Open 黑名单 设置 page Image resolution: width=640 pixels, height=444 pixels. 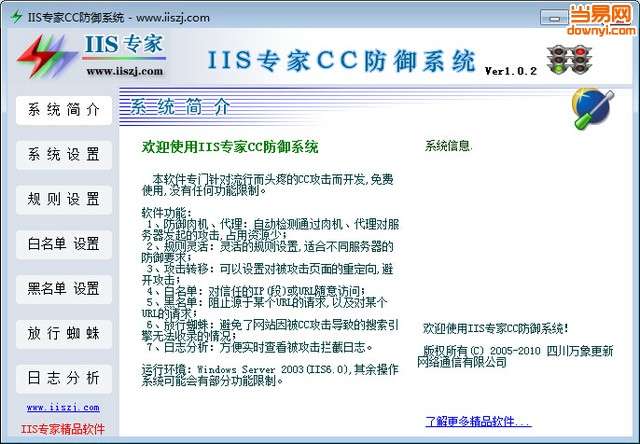coord(64,289)
